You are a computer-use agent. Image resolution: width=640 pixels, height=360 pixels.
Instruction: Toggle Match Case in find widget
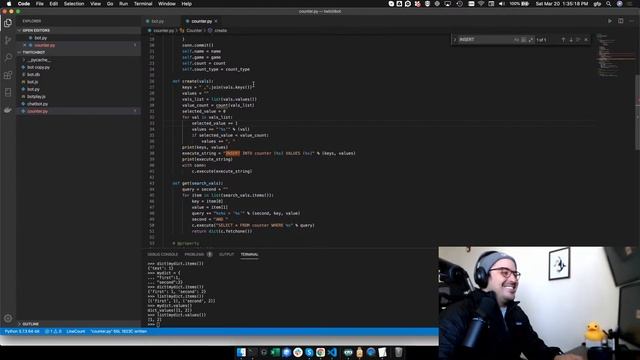coord(516,40)
